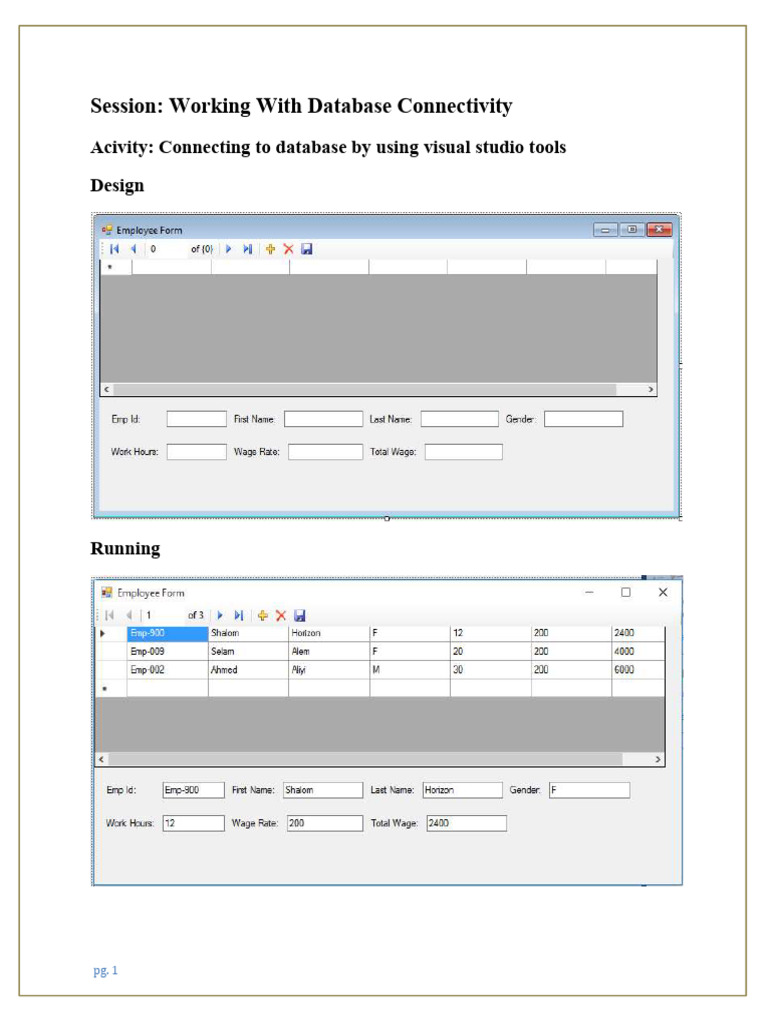Screen dimensions: 768x1024
Task: Click new row asterisk header in Running grid
Action: pos(111,688)
